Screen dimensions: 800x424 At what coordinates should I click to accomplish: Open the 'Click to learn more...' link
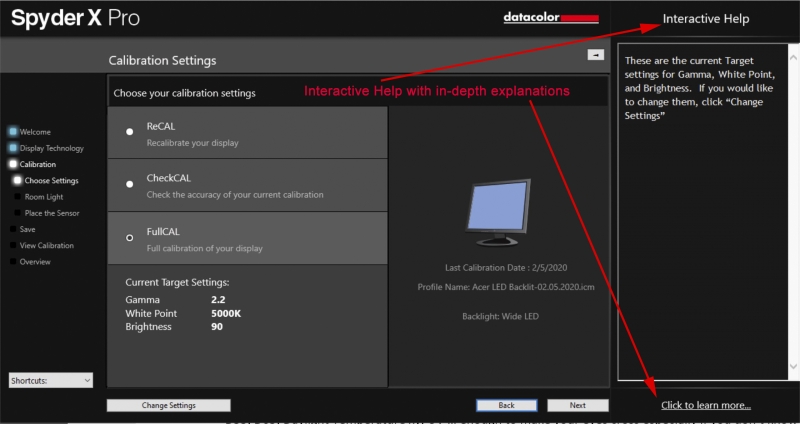coord(706,405)
